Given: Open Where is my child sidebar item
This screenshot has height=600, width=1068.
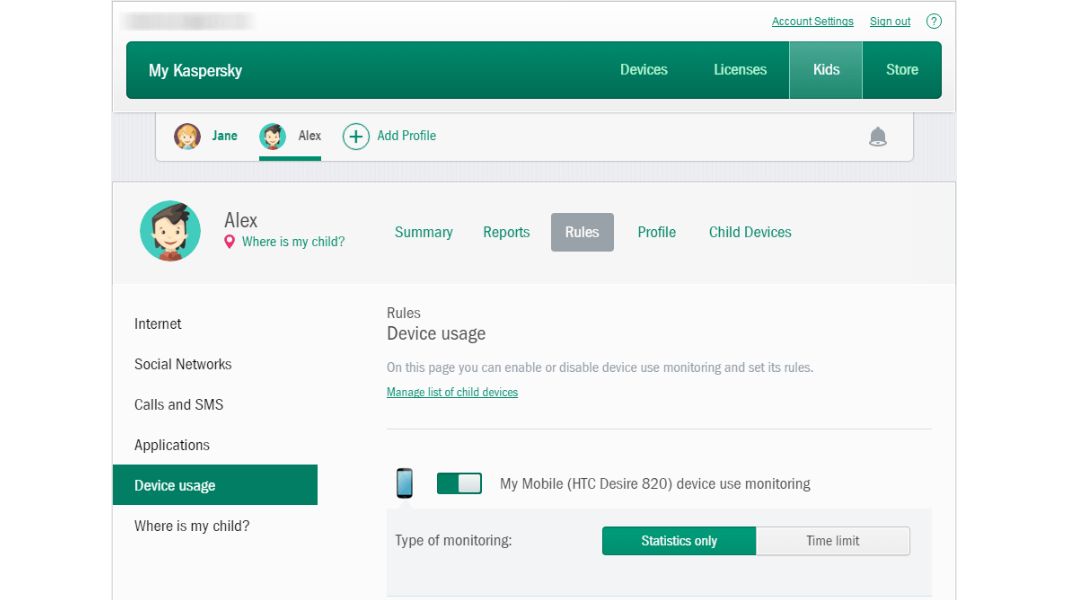Looking at the screenshot, I should 192,526.
